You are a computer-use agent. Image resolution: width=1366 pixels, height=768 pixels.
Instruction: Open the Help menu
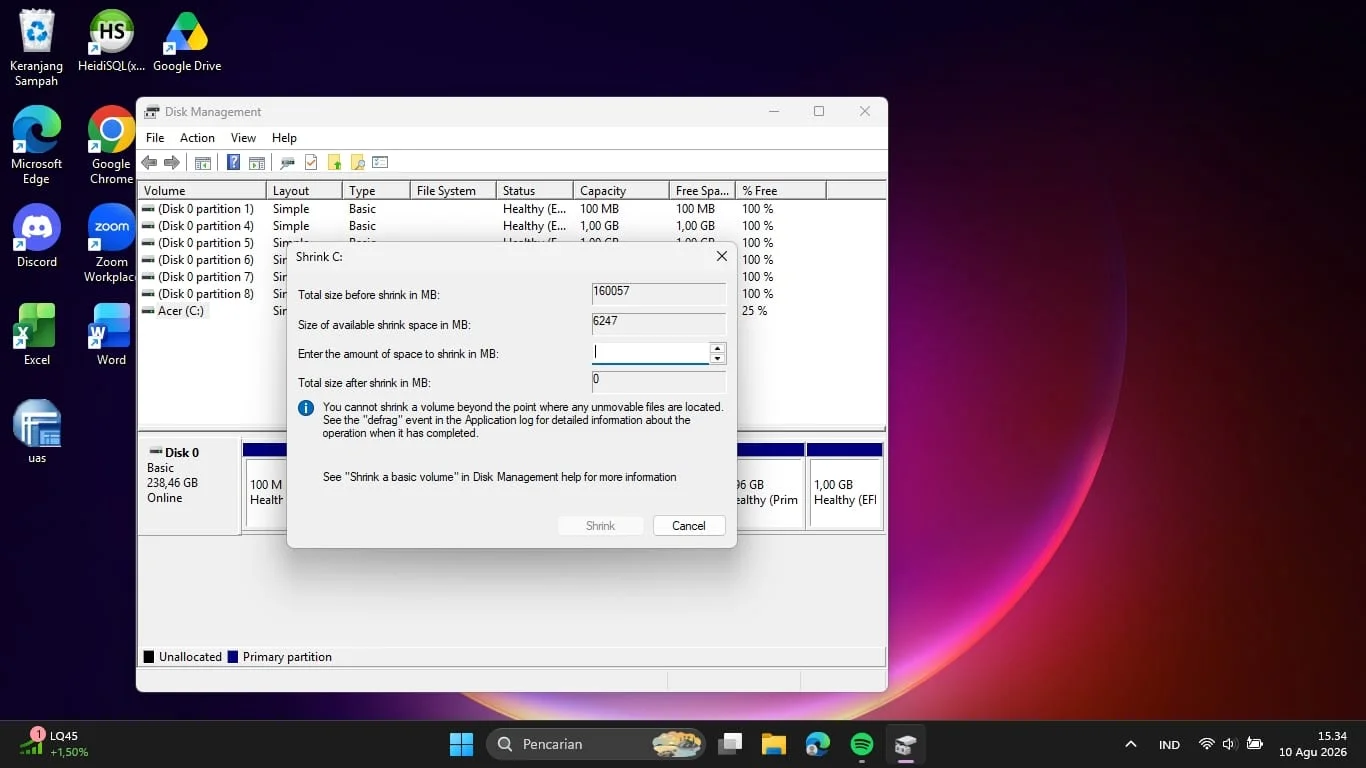point(284,138)
